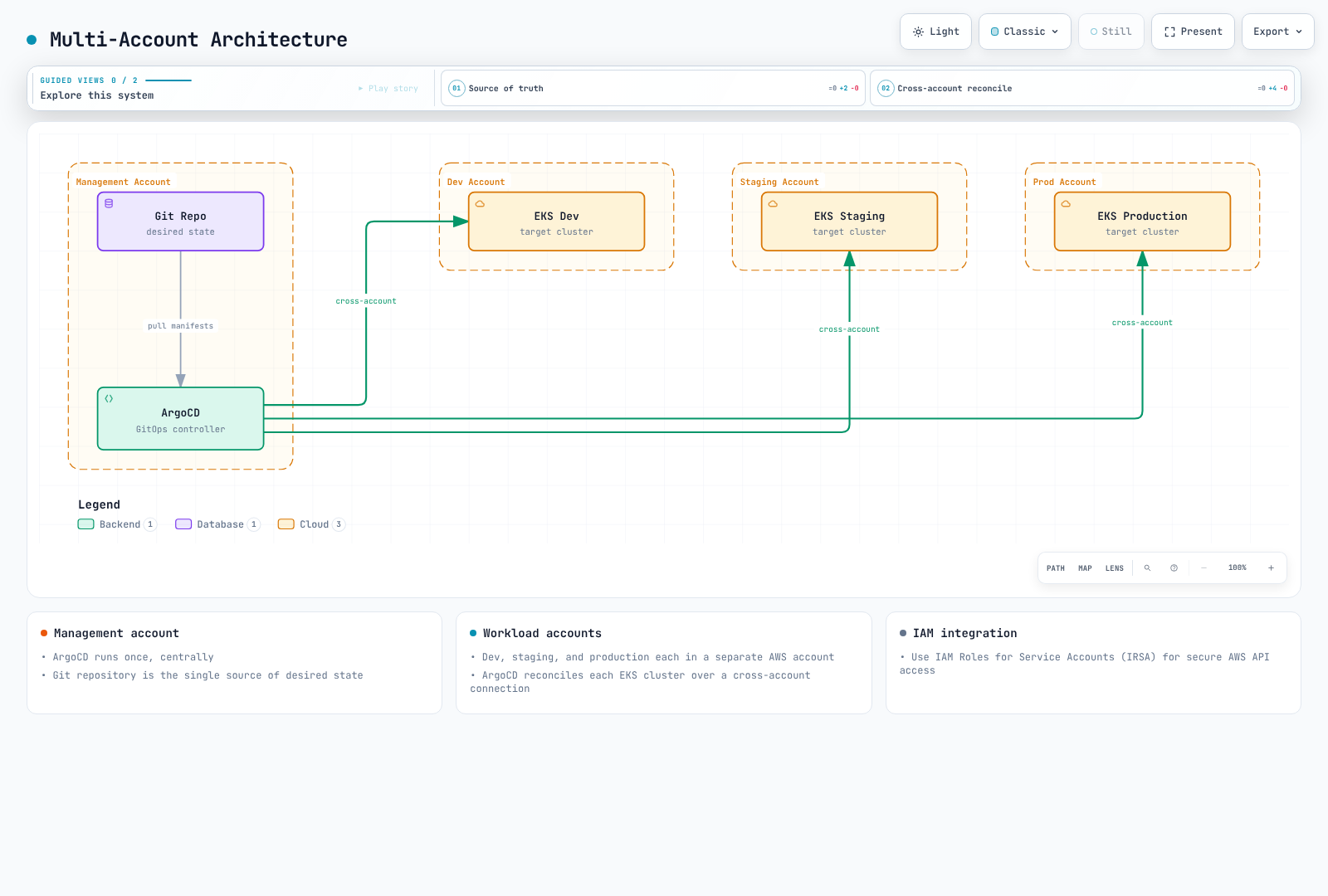Click the 'Management account' card heading

click(x=117, y=634)
